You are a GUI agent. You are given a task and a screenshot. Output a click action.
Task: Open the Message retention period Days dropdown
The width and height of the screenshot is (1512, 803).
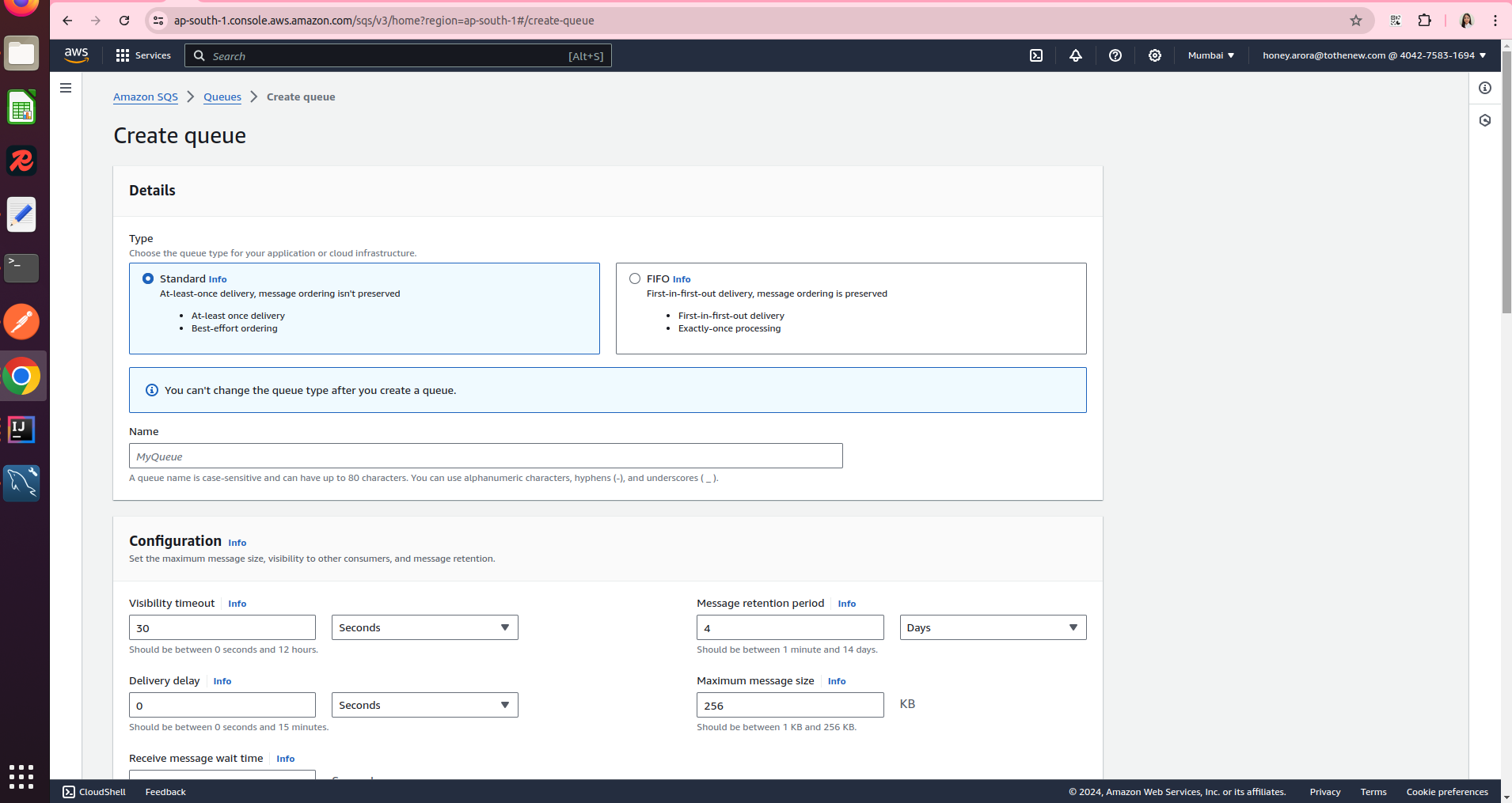click(992, 627)
